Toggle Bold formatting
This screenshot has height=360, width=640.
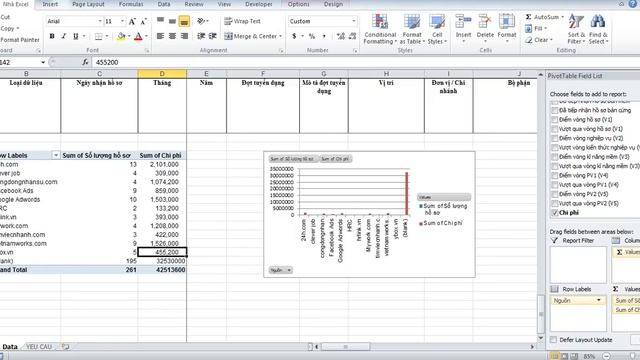52,36
